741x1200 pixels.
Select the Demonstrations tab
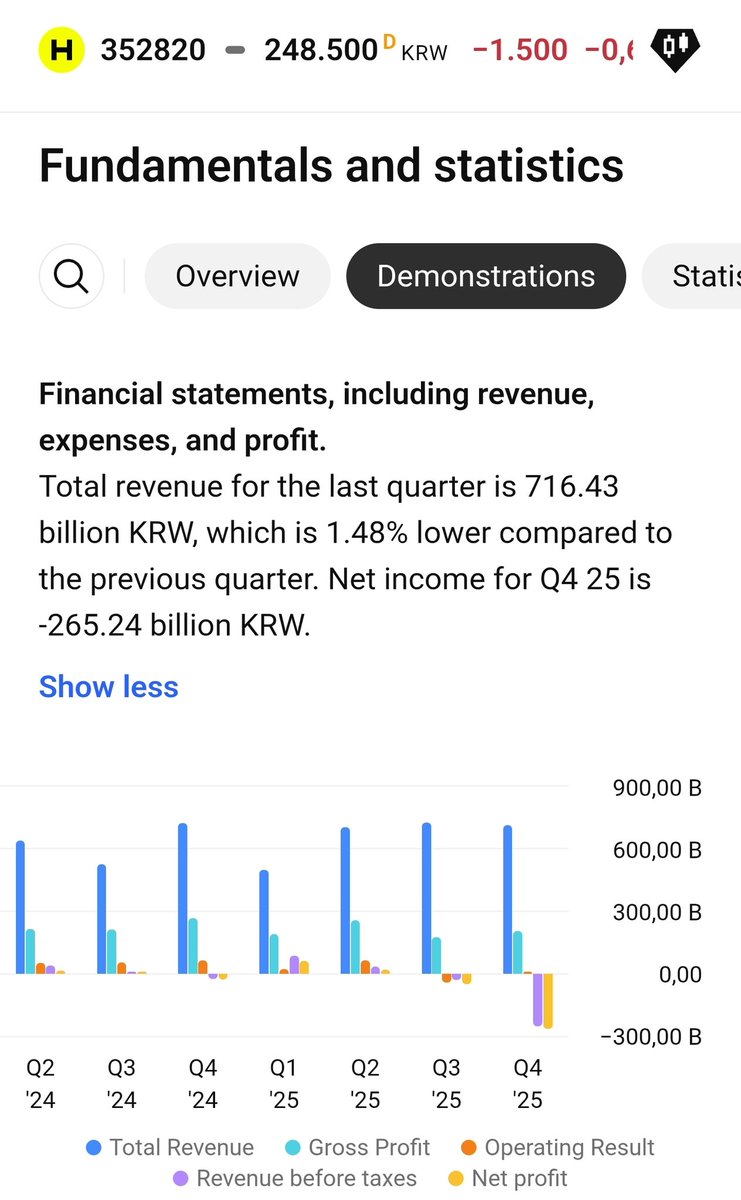tap(486, 276)
